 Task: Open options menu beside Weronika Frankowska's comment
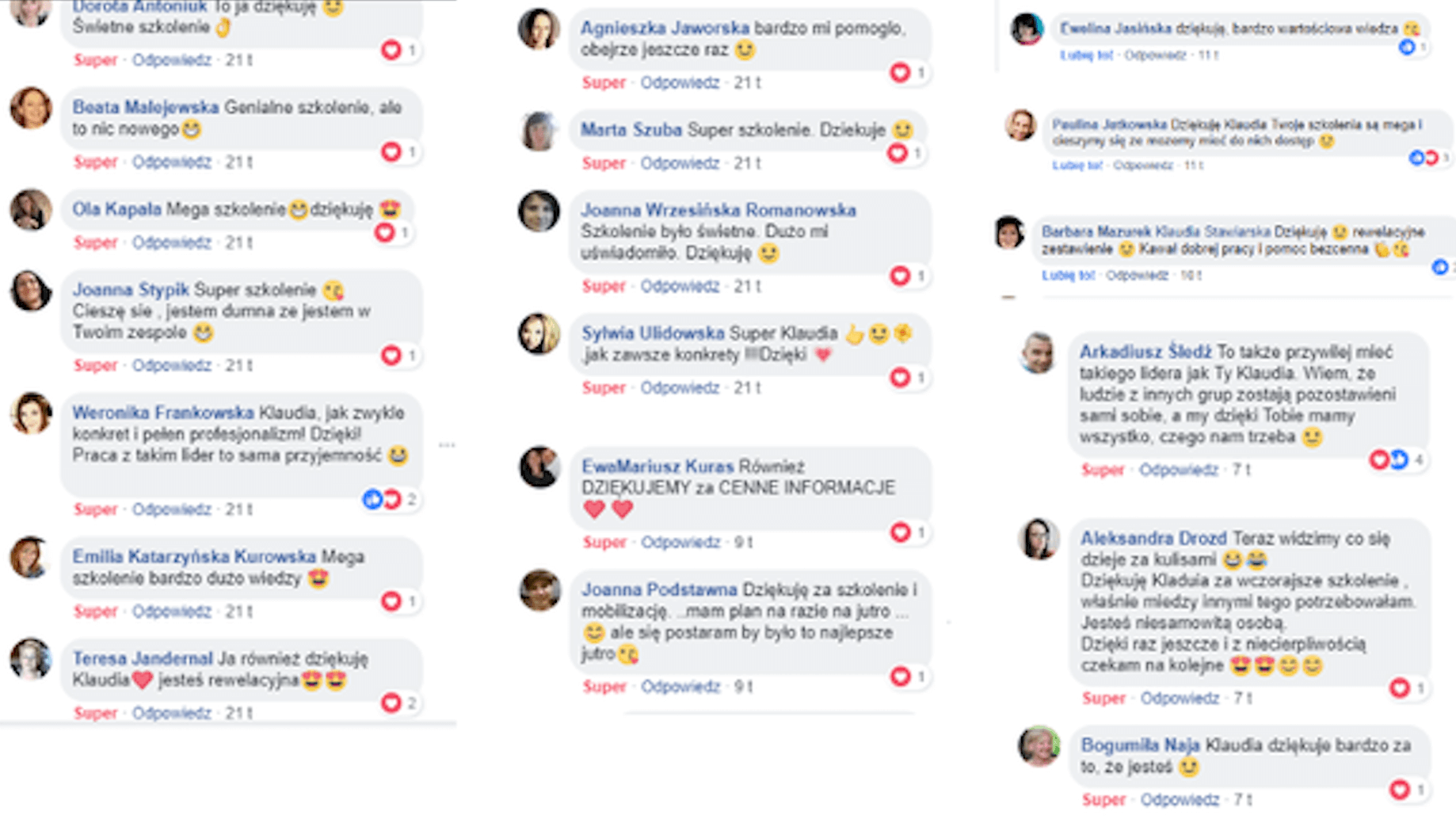tap(447, 444)
